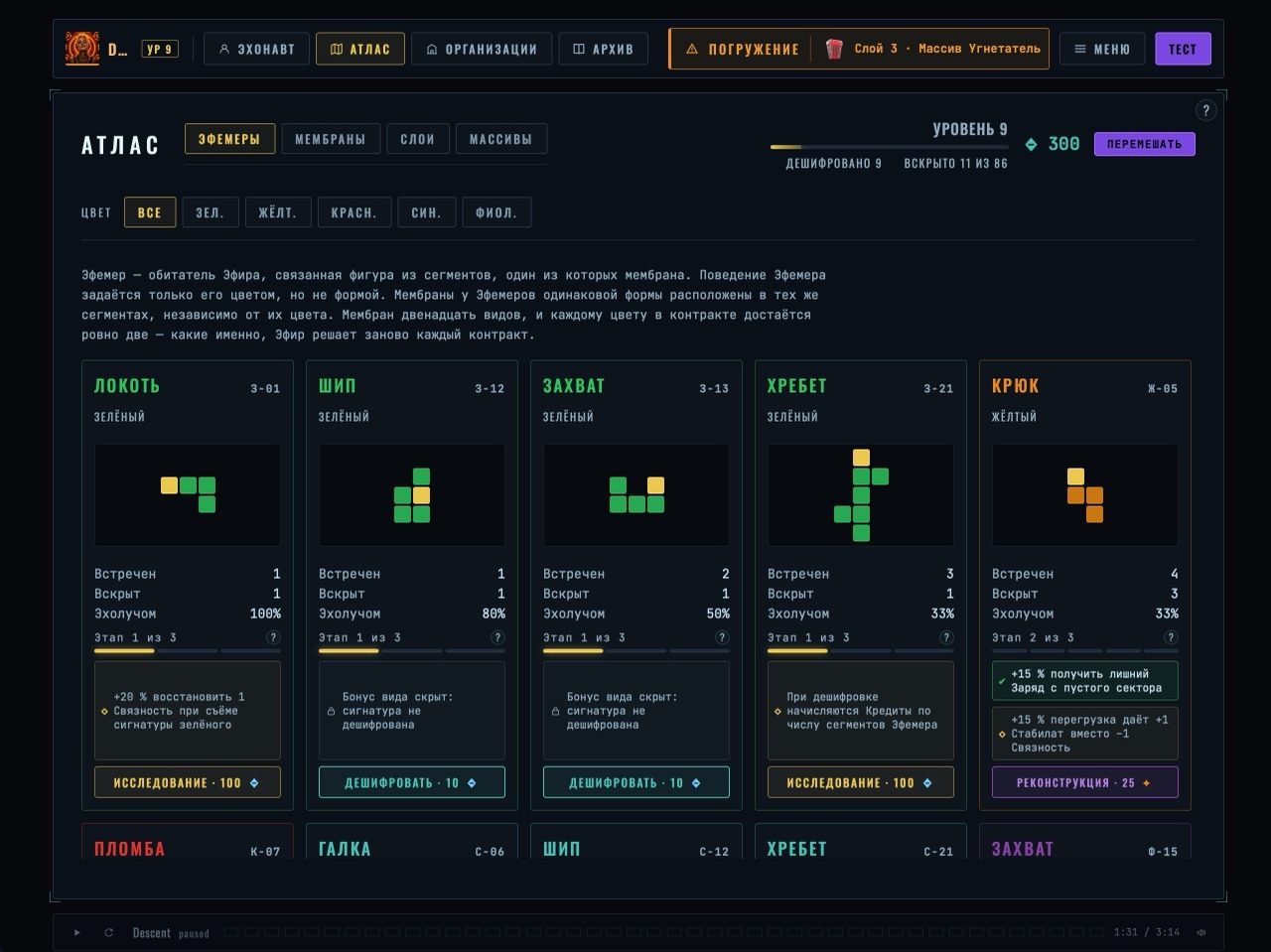Open the Организации navigation tab
The image size is (1271, 952).
pyautogui.click(x=482, y=49)
